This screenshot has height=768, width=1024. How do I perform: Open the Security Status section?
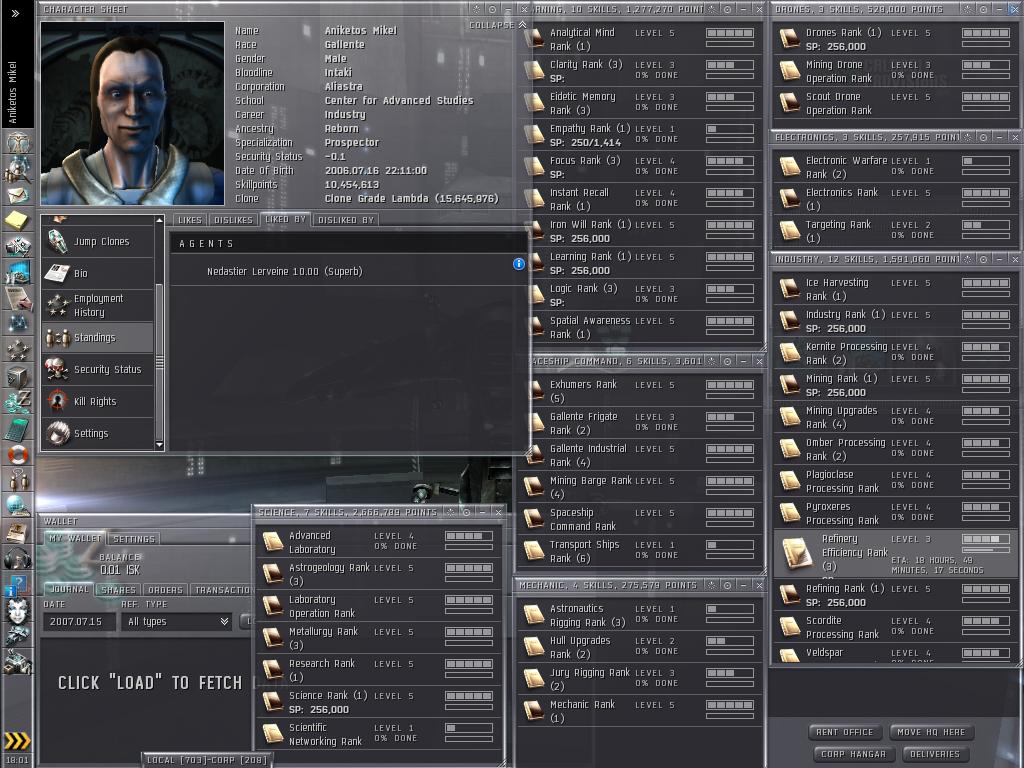tap(98, 370)
